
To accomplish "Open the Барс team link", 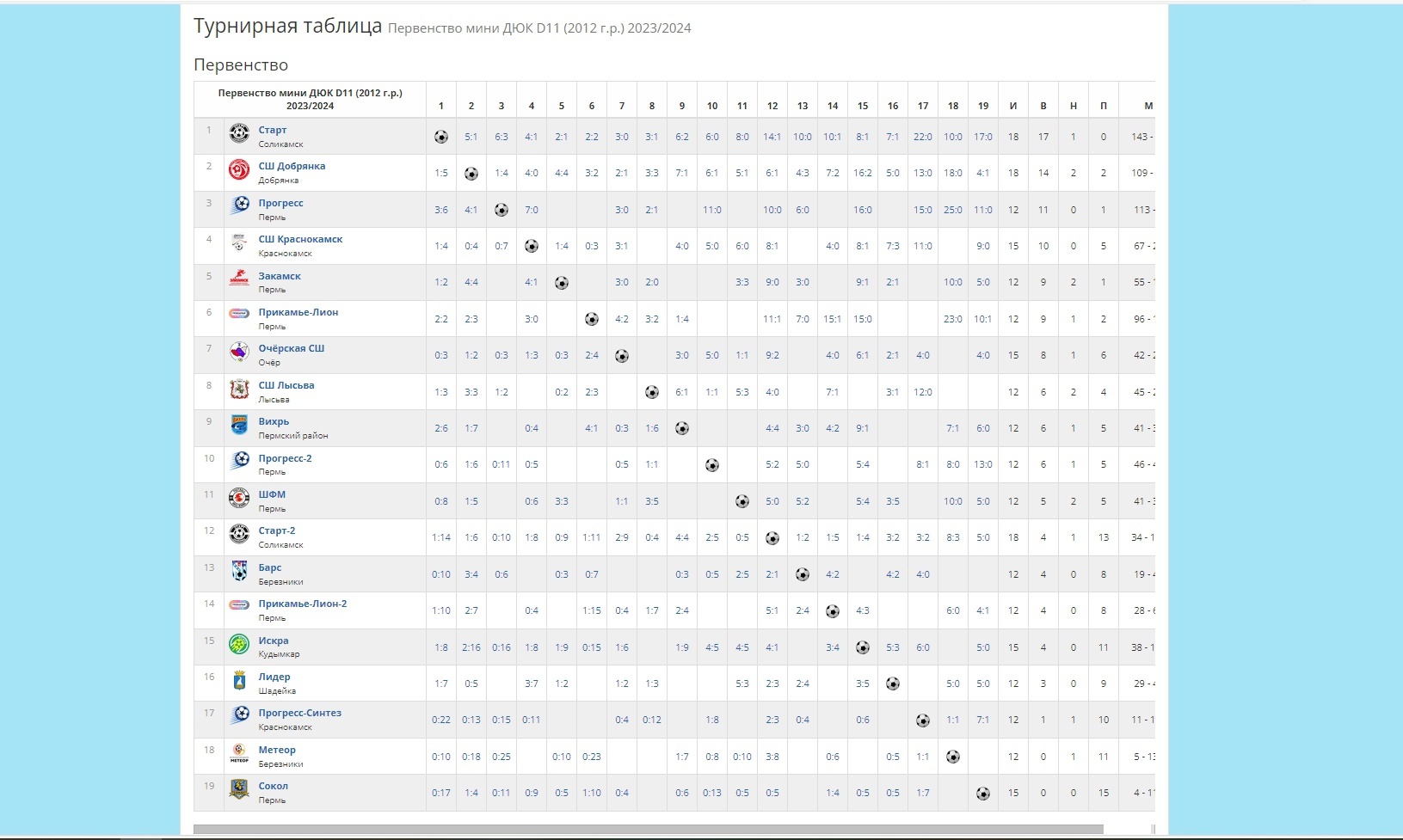I will tap(270, 567).
